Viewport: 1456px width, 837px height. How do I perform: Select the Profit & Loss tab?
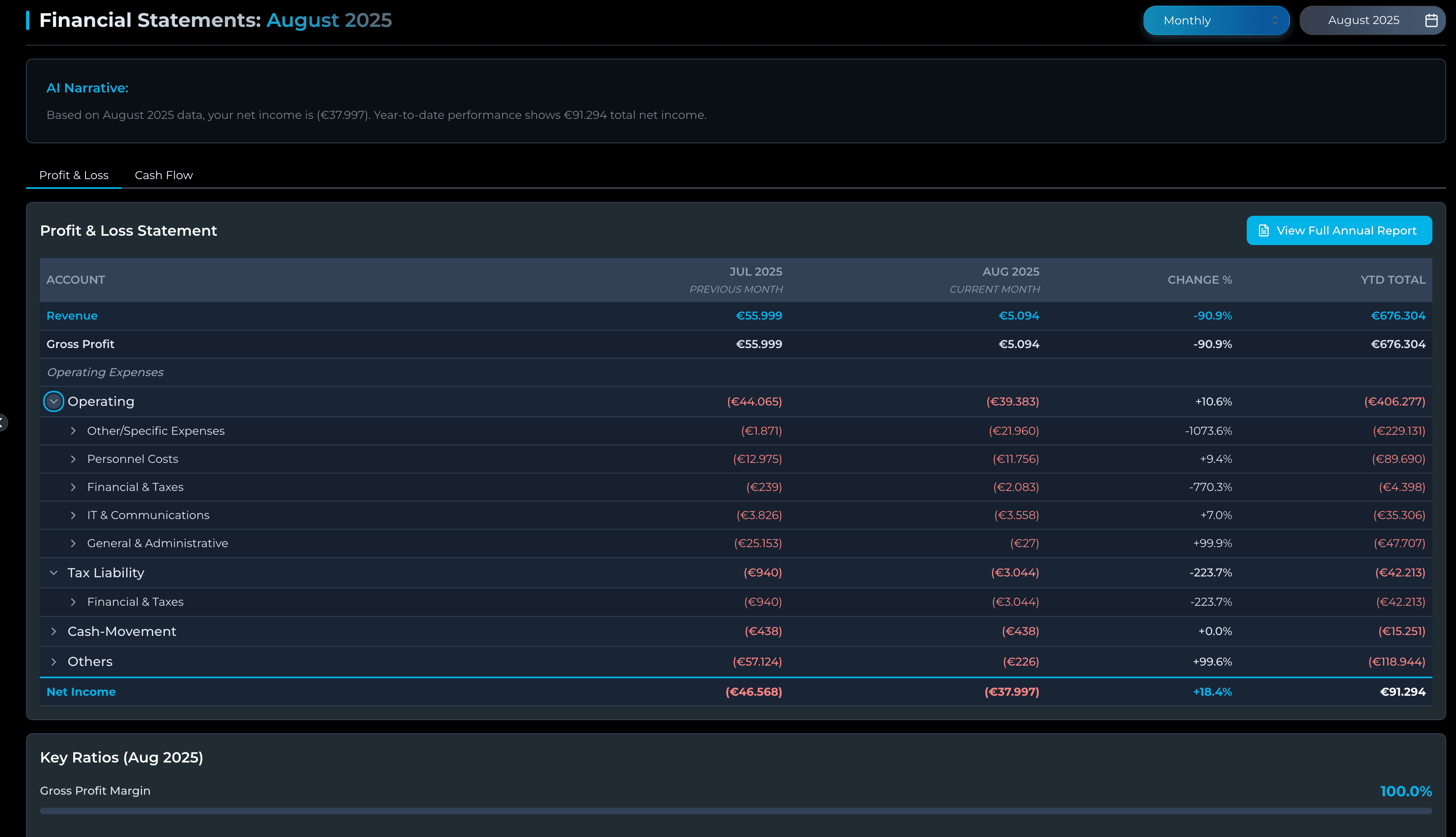point(74,175)
